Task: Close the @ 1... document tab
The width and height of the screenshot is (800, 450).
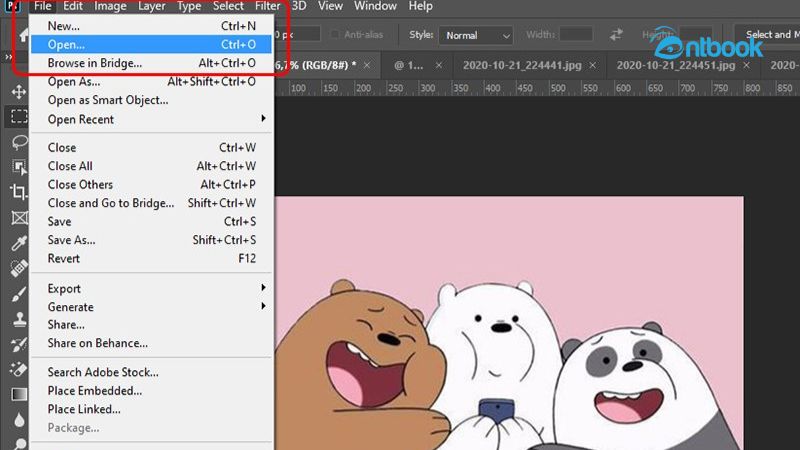Action: (x=439, y=65)
